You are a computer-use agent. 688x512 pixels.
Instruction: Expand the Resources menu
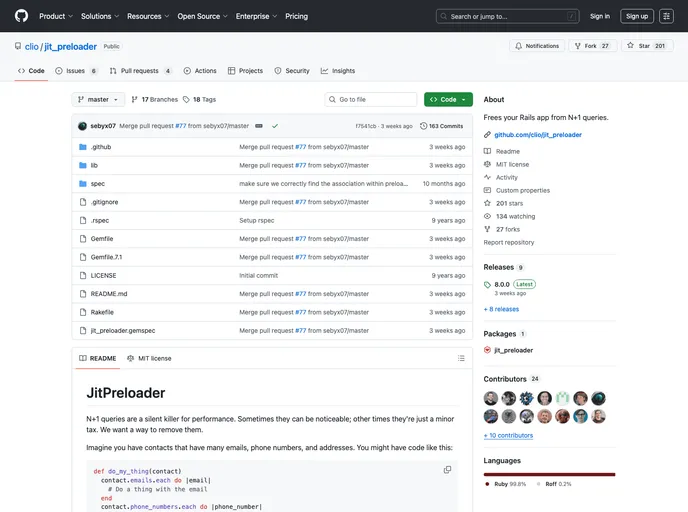148,16
